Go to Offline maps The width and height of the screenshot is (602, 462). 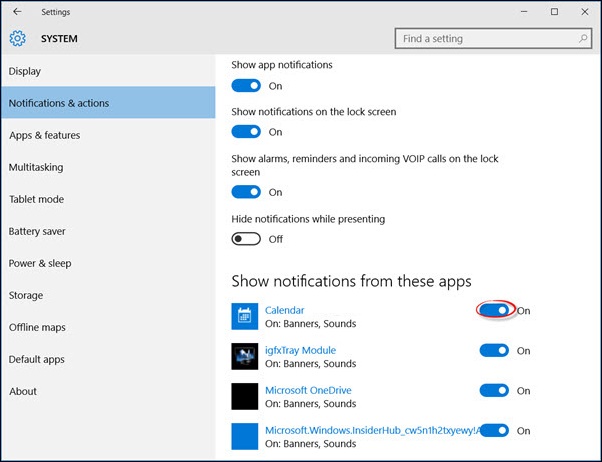[108, 327]
